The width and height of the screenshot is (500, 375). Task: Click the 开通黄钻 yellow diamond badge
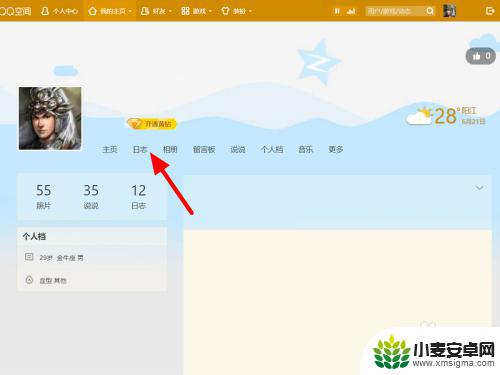152,124
